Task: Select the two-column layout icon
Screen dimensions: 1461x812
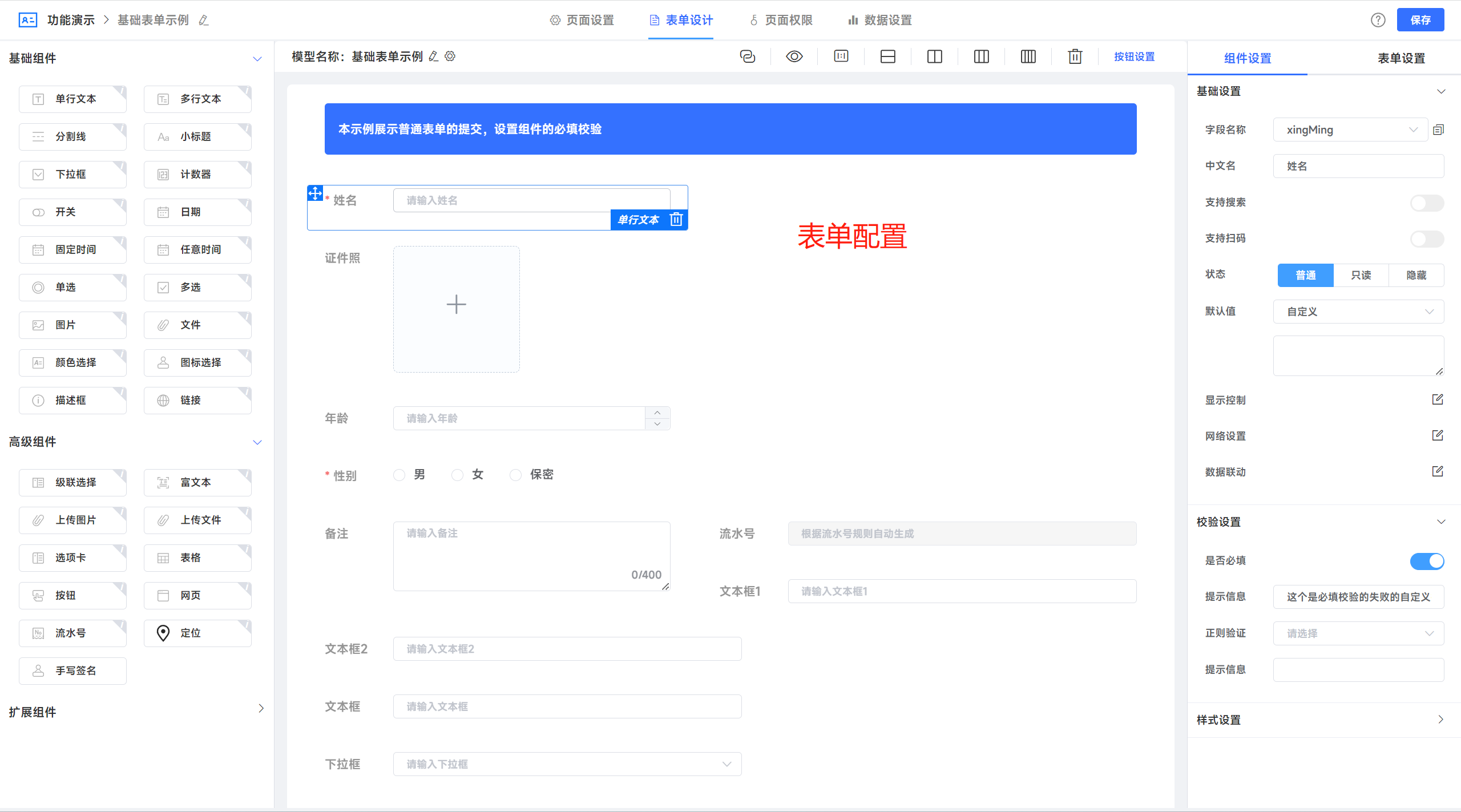Action: (934, 56)
